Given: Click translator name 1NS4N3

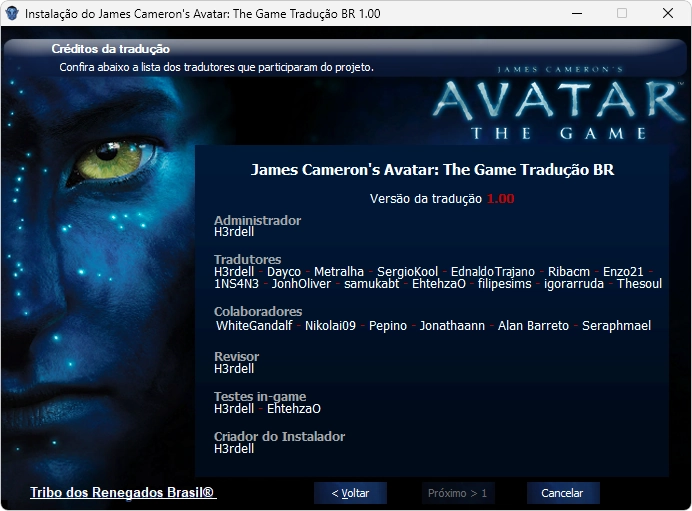Looking at the screenshot, I should click(x=236, y=284).
